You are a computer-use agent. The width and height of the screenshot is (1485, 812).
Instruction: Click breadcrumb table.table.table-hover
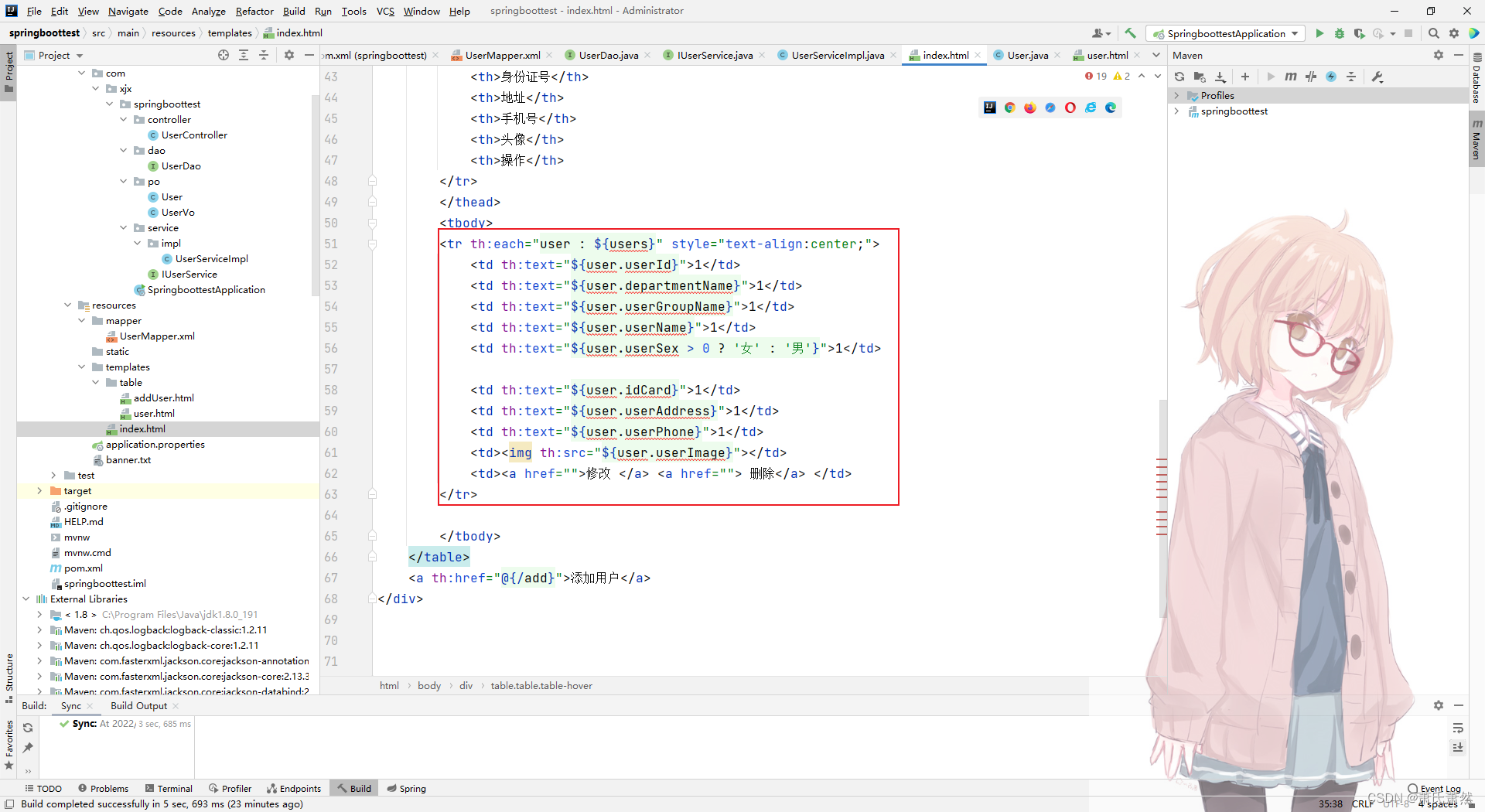pos(541,686)
